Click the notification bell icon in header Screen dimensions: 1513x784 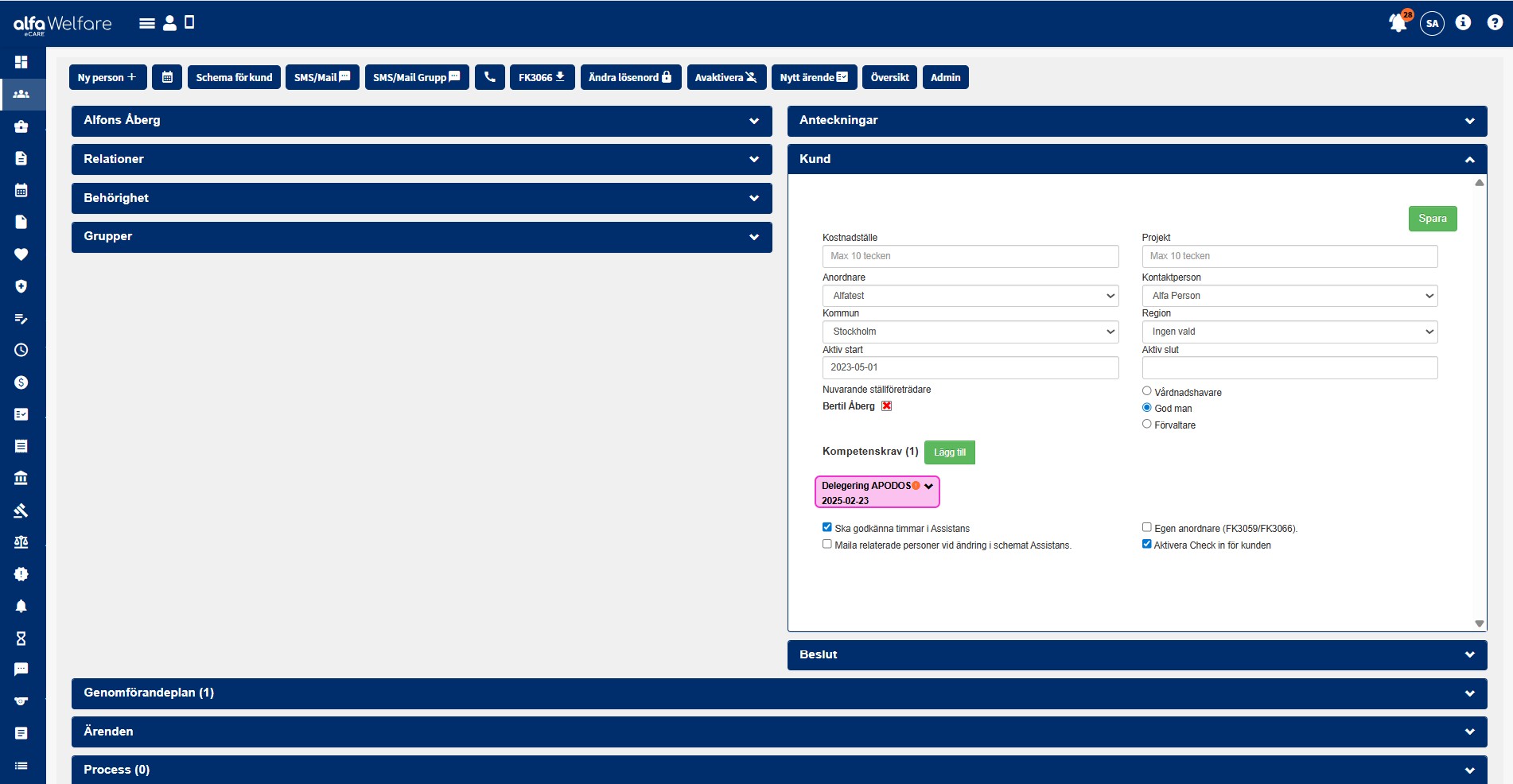[x=1398, y=23]
